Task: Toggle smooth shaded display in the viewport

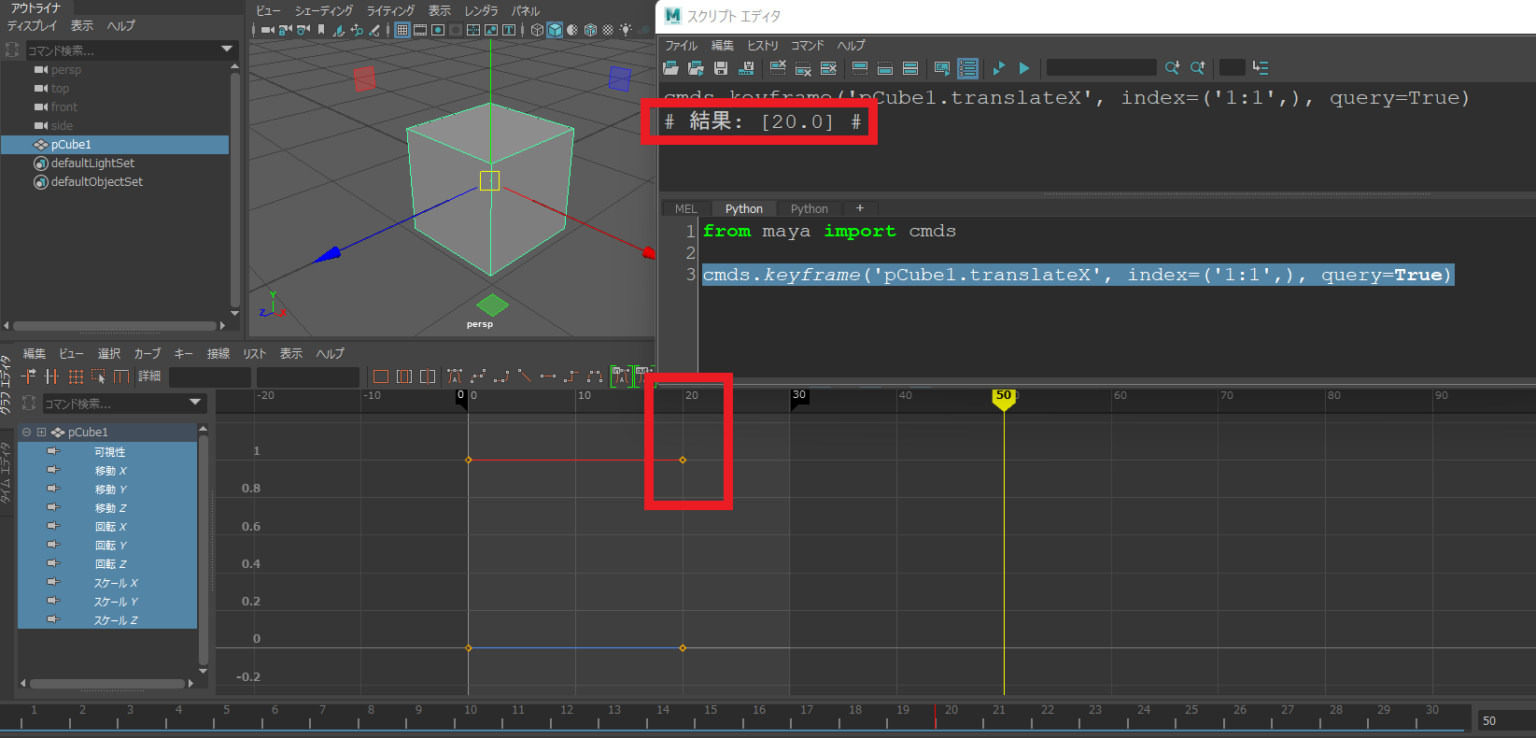Action: pos(555,30)
